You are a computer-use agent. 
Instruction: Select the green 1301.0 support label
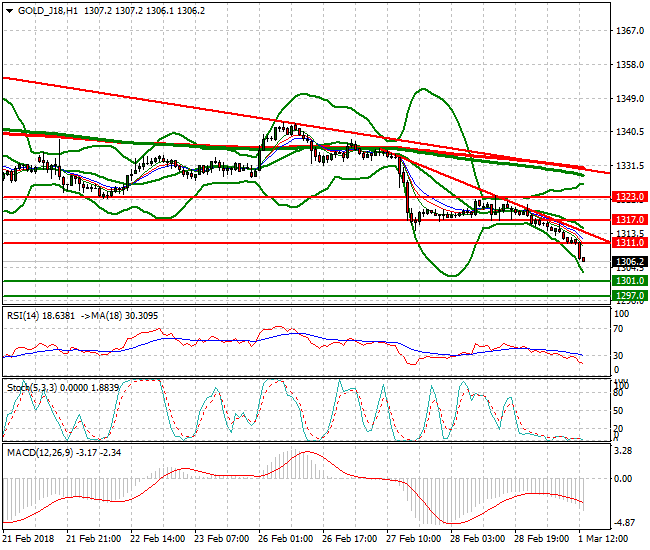pyautogui.click(x=630, y=281)
